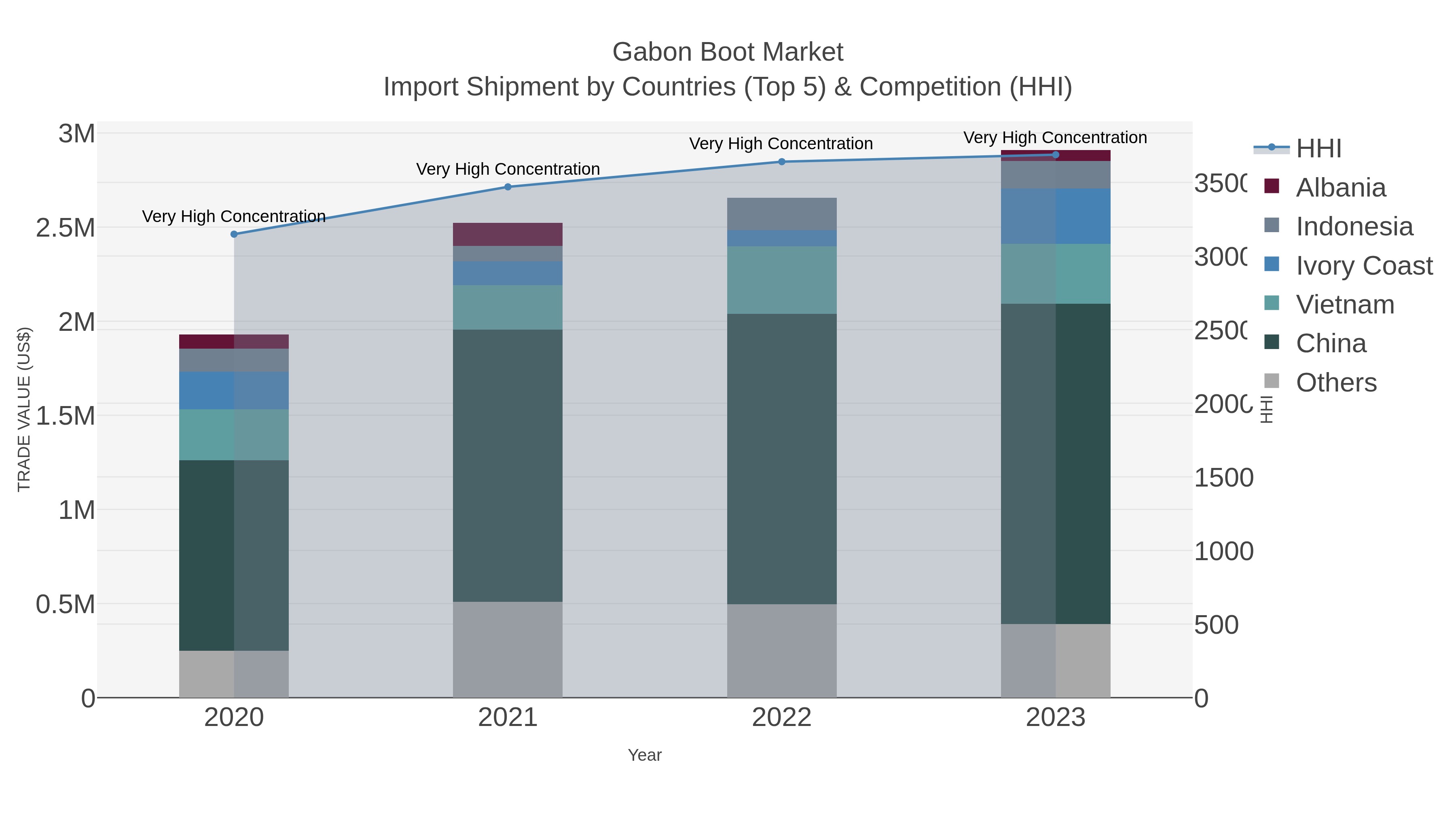Select the China segment of the 2022 bar
Image resolution: width=1456 pixels, height=819 pixels.
point(782,459)
